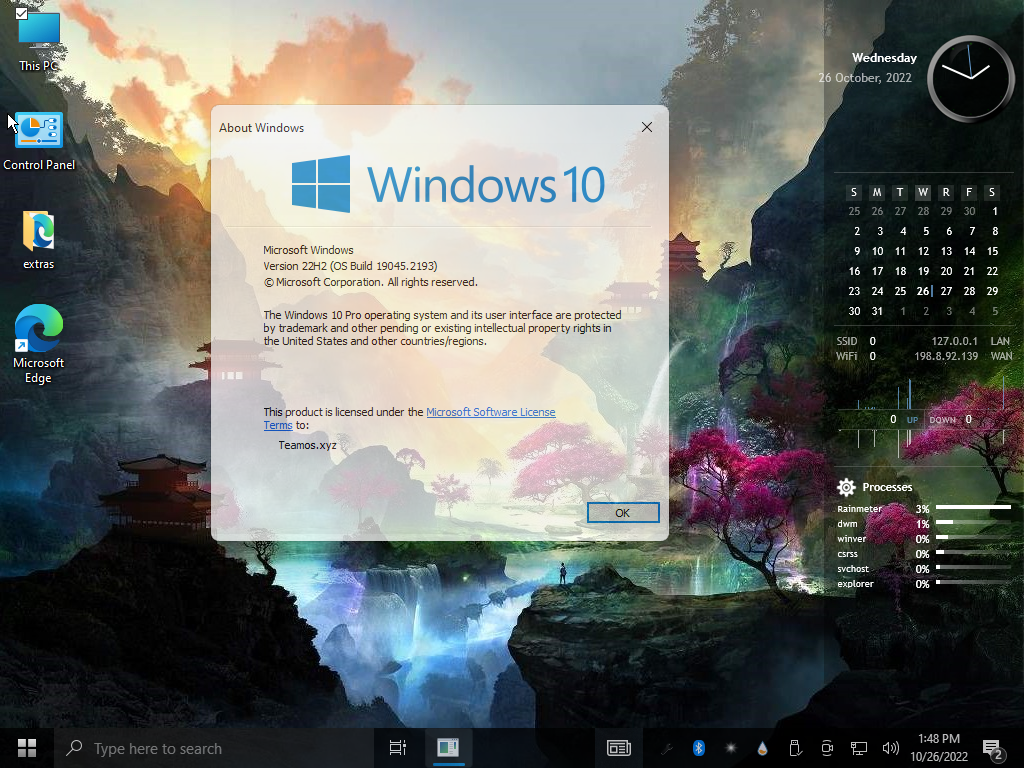Image resolution: width=1024 pixels, height=768 pixels.
Task: Click the Bluetooth tray icon
Action: 699,748
